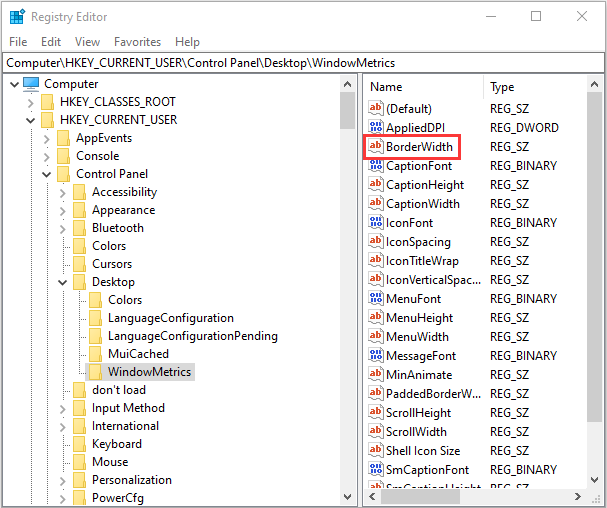Select the IconTitleWrap value name
The height and width of the screenshot is (508, 607).
[x=422, y=261]
